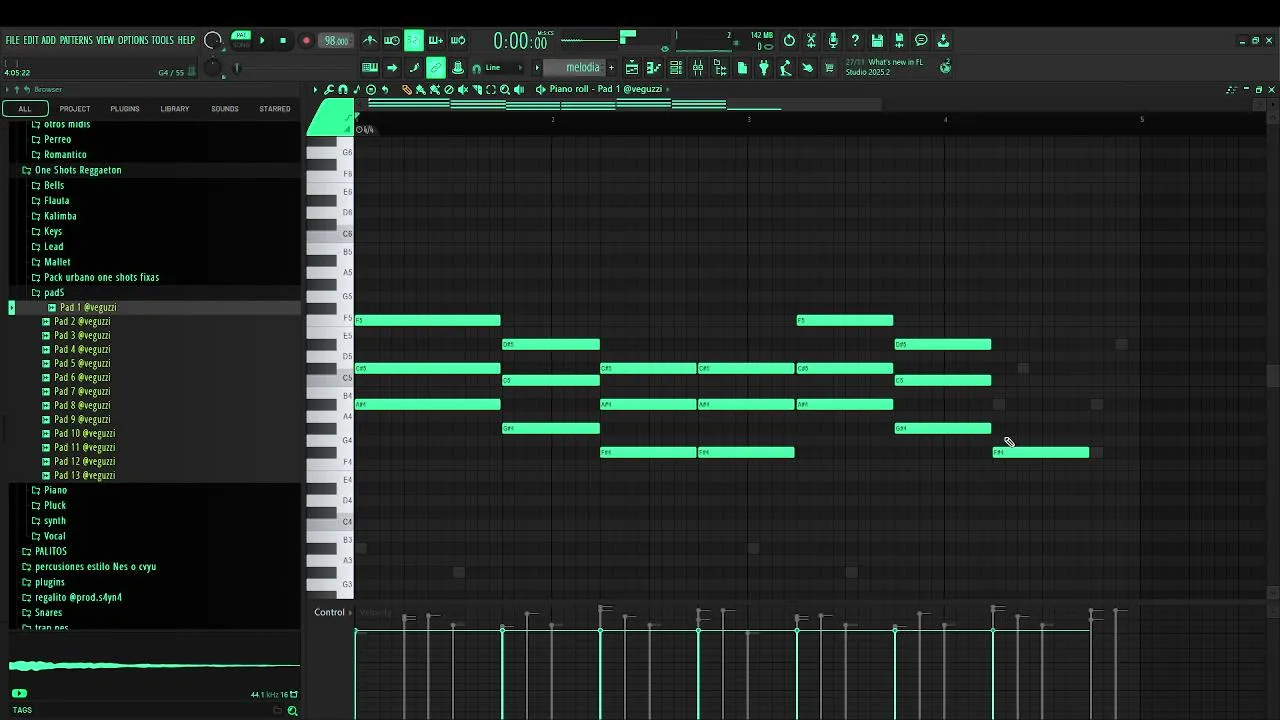Viewport: 1280px width, 720px height.
Task: Click the Play button
Action: (x=262, y=41)
